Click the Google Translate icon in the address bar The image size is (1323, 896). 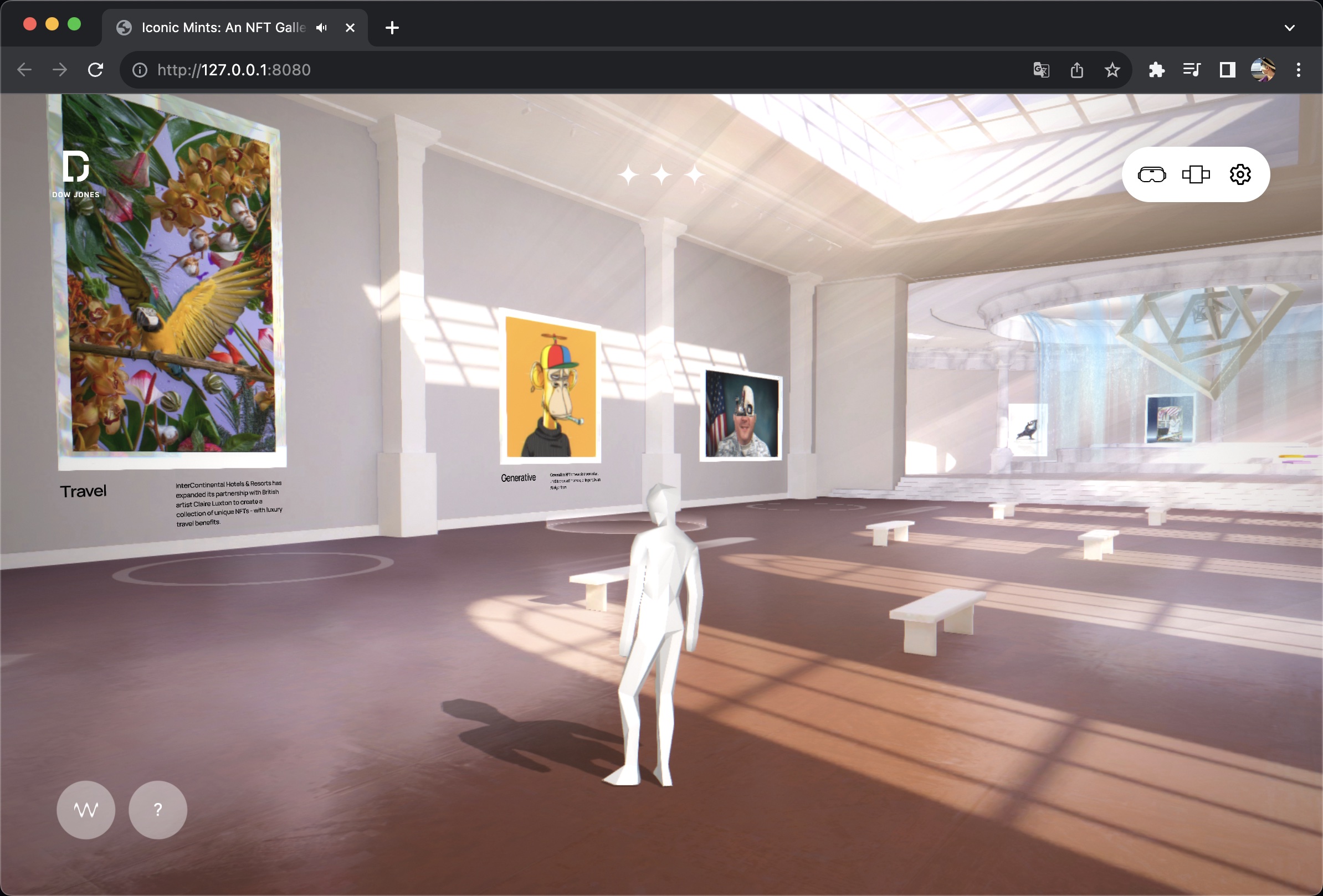(x=1040, y=70)
